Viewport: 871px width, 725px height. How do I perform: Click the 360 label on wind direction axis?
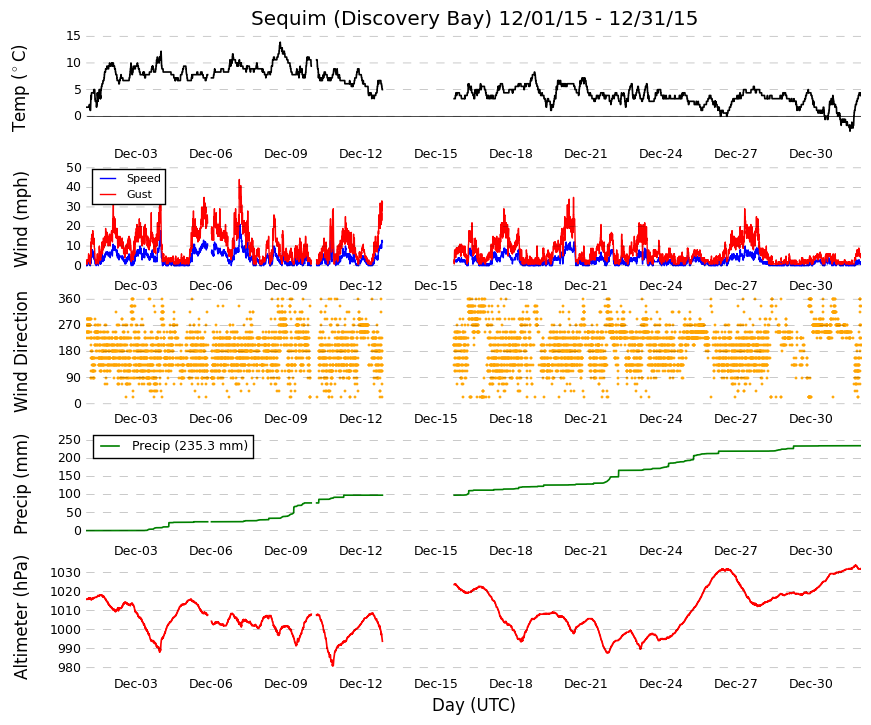coord(70,299)
